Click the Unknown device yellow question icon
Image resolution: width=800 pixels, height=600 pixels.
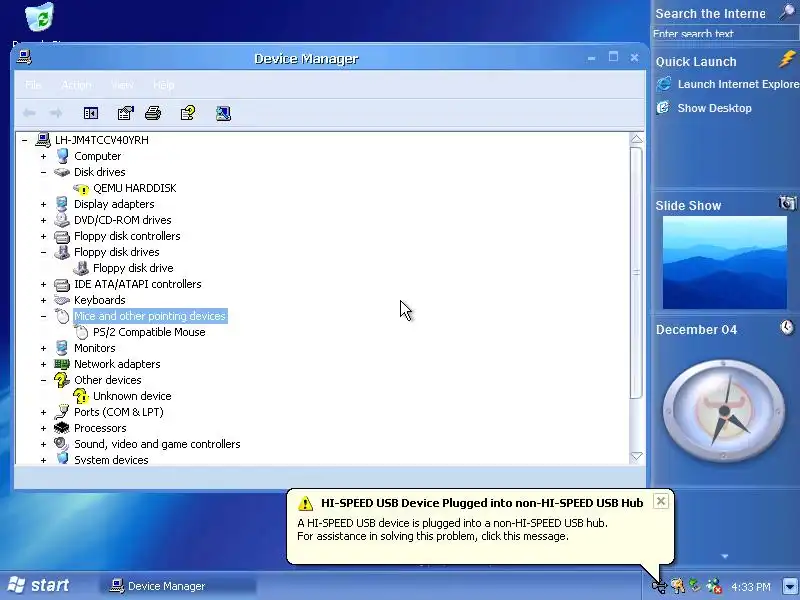tap(81, 396)
